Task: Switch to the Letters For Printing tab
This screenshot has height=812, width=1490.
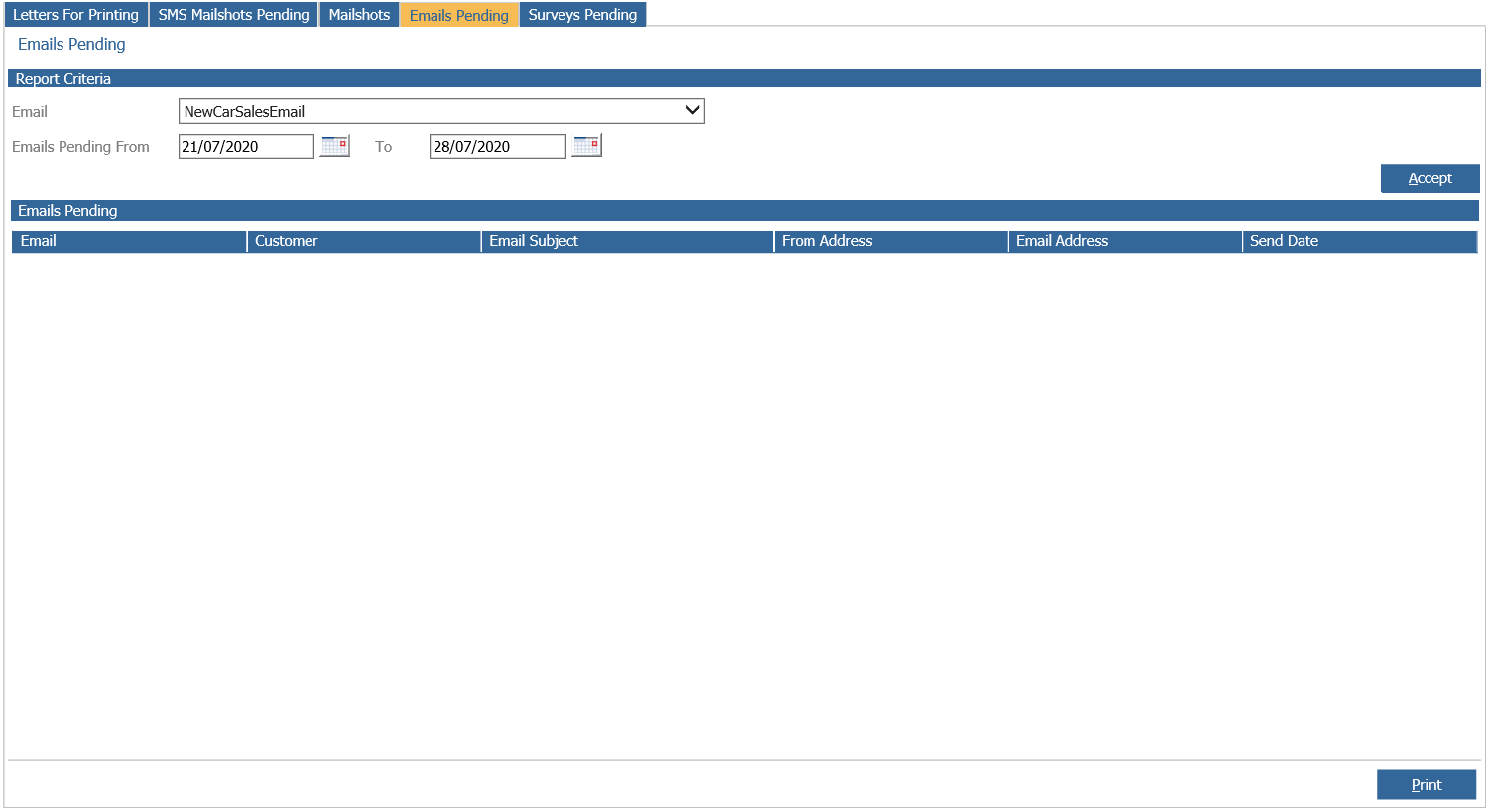Action: (x=75, y=15)
